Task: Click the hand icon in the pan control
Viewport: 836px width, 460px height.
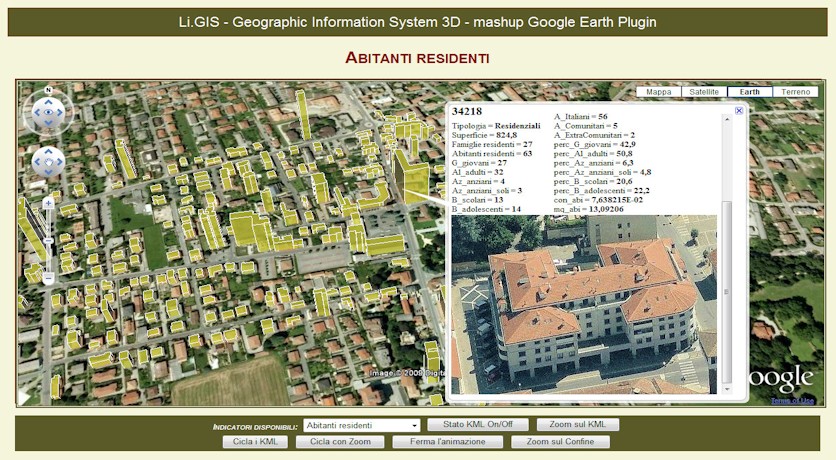Action: coord(48,161)
